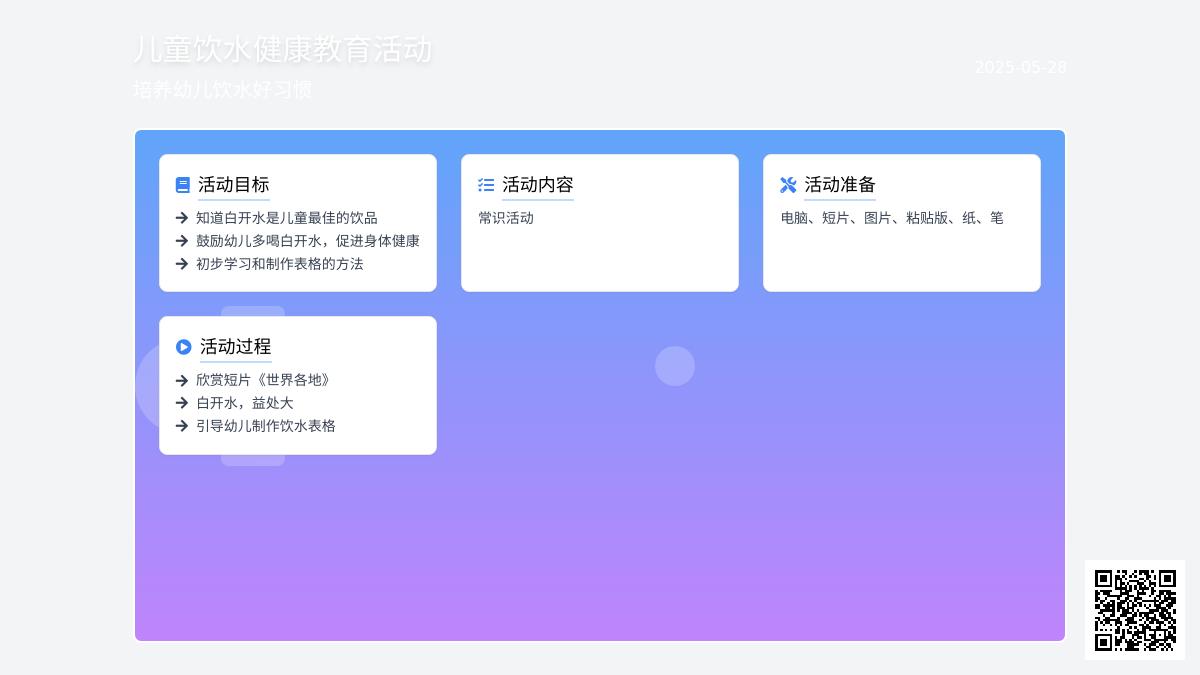Click the text 引导幼儿制作饮水表格

tap(266, 426)
